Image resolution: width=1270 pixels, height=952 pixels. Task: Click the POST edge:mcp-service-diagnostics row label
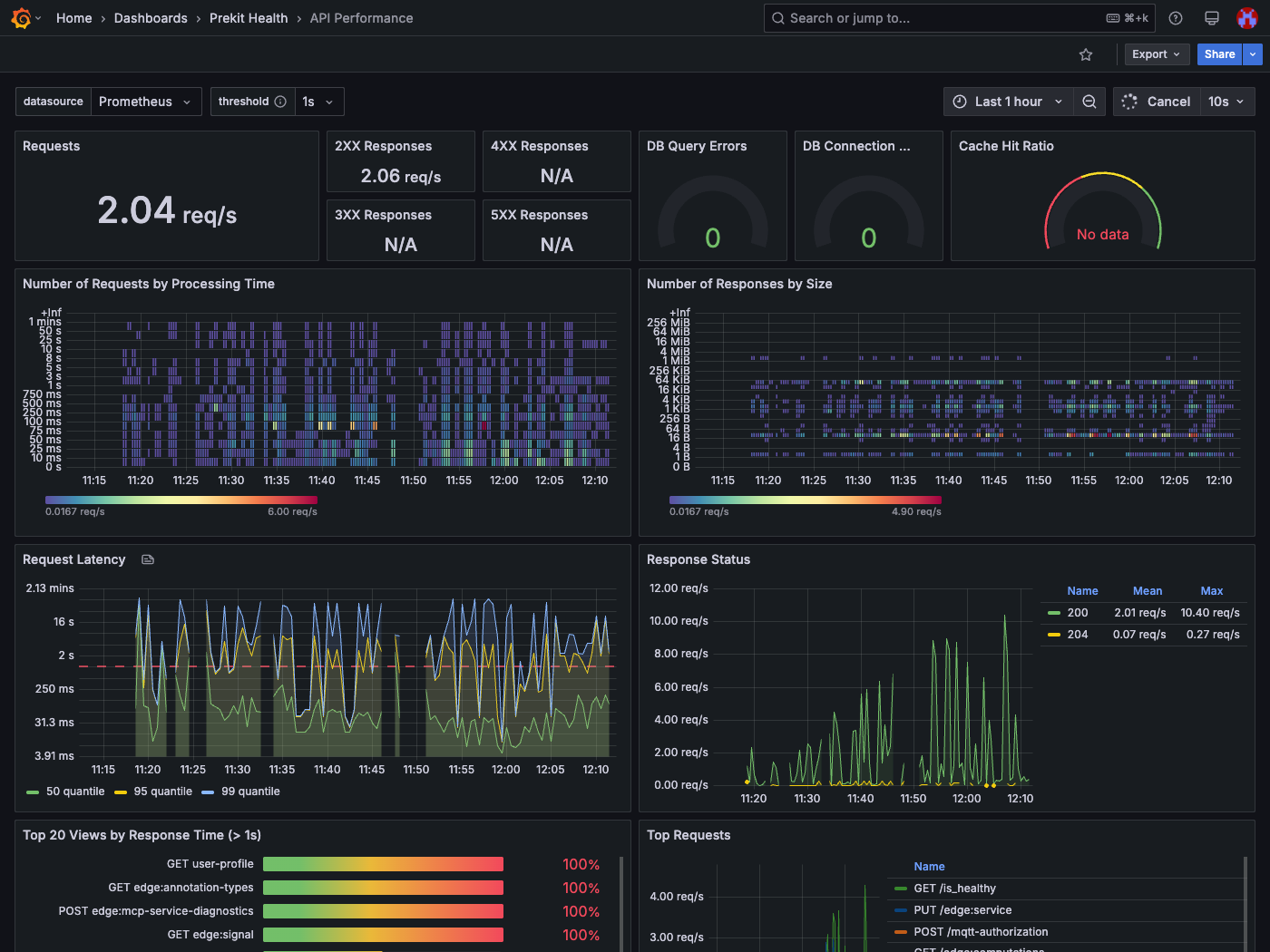point(156,911)
